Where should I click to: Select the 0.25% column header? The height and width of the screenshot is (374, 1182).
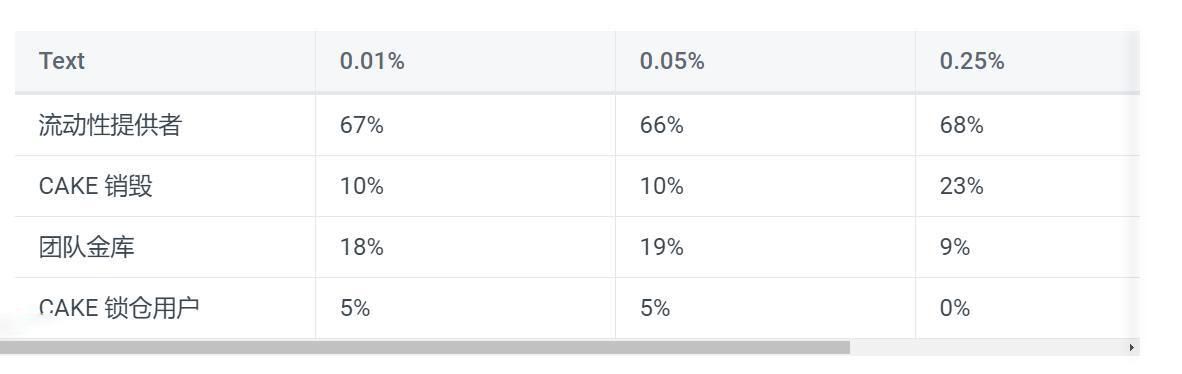point(972,61)
